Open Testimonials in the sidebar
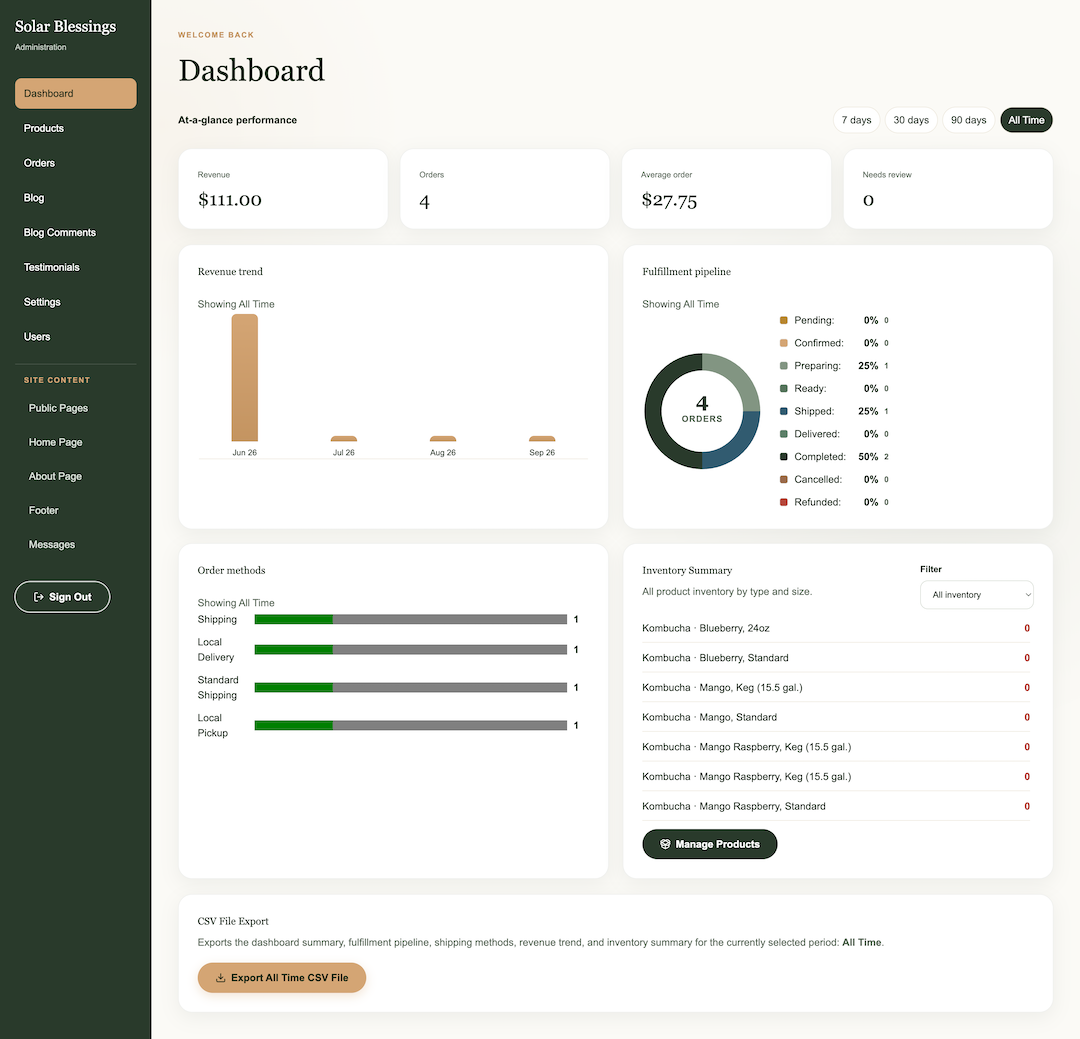The image size is (1080, 1039). [76, 267]
